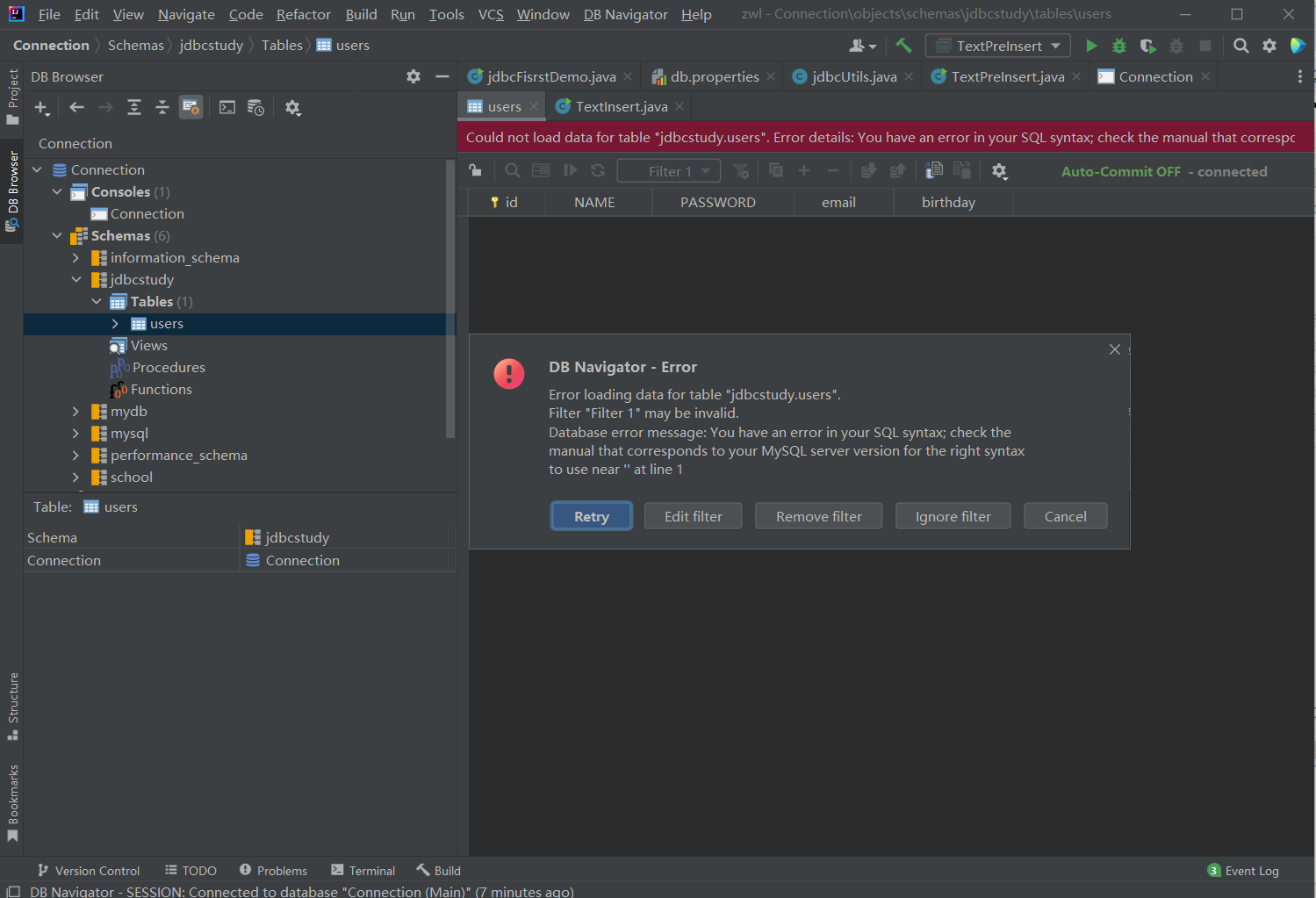This screenshot has height=898, width=1316.
Task: Expand the school schema node
Action: click(x=76, y=478)
